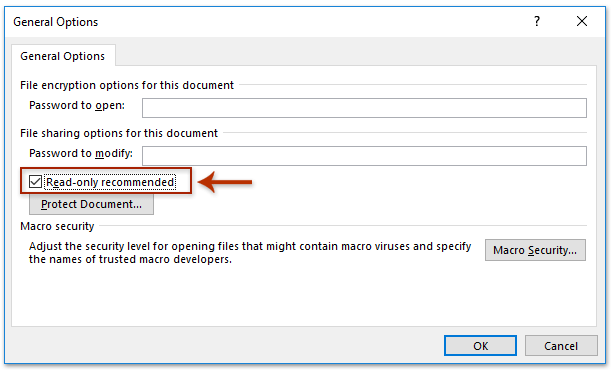Viewport: 613px width, 371px height.
Task: Click 'File sharing options for this document' heading
Action: 119,133
